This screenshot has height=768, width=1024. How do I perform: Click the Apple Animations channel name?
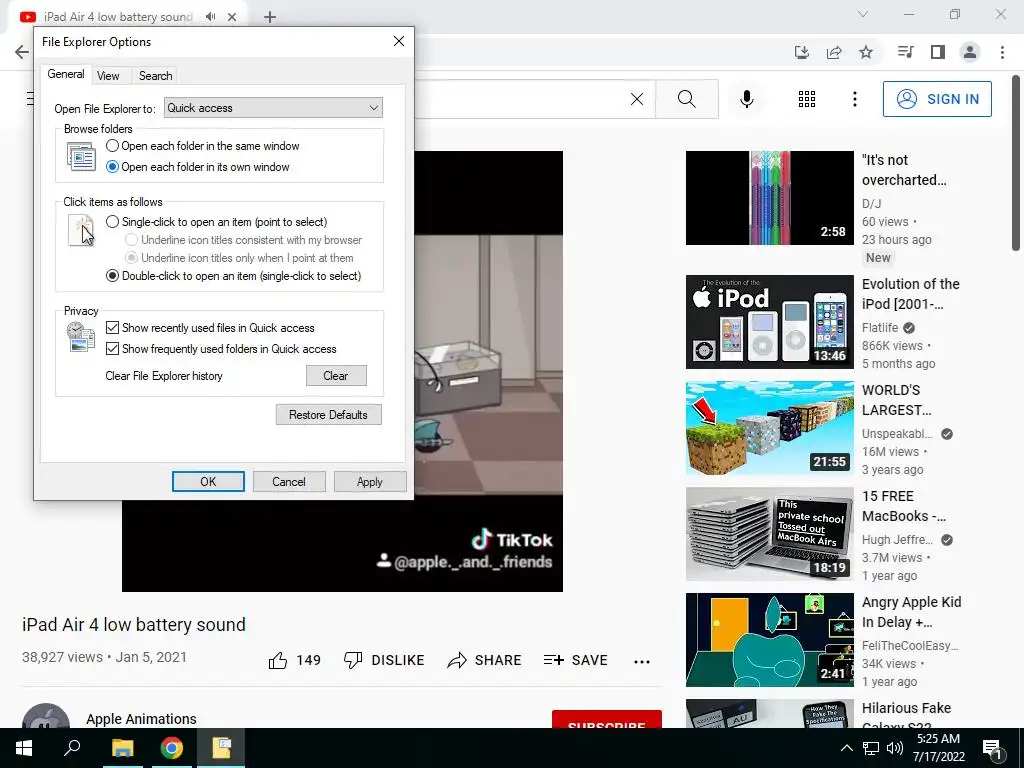(141, 718)
